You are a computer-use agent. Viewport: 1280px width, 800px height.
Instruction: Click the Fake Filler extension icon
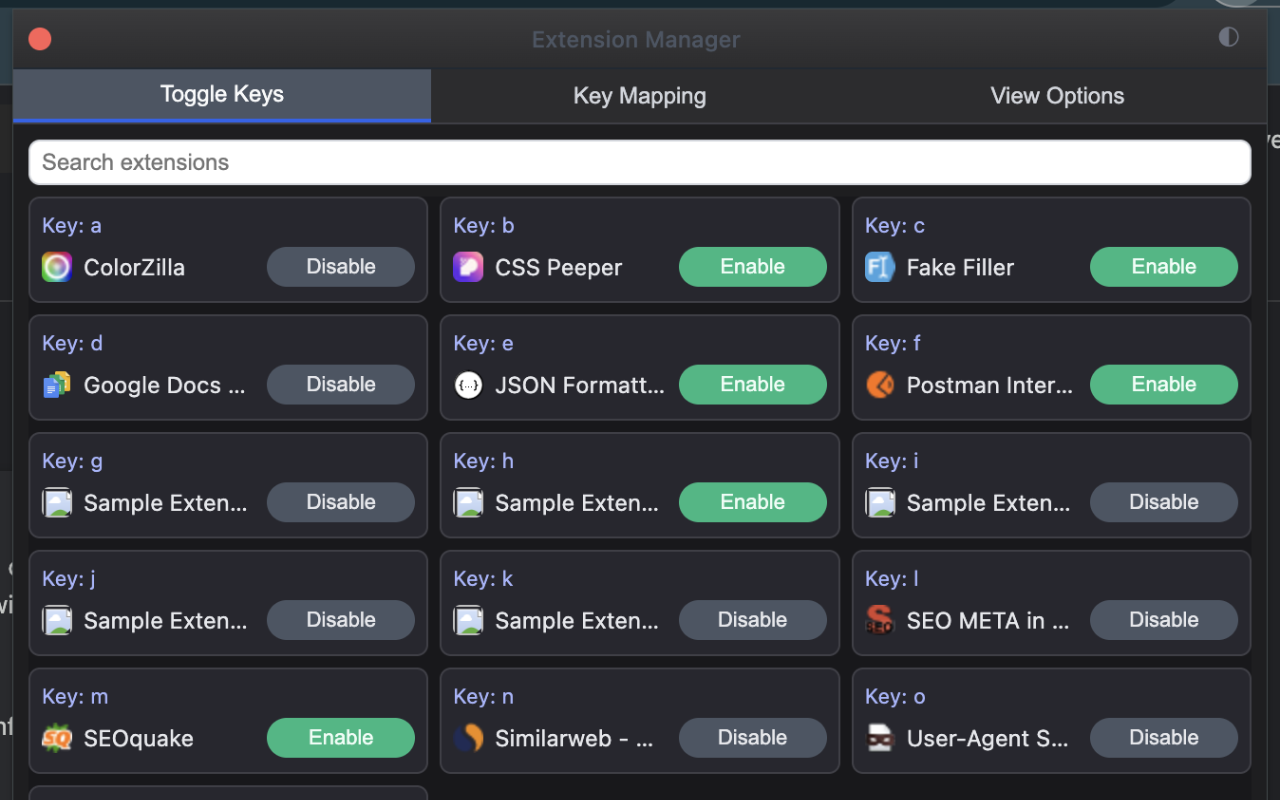pyautogui.click(x=880, y=267)
